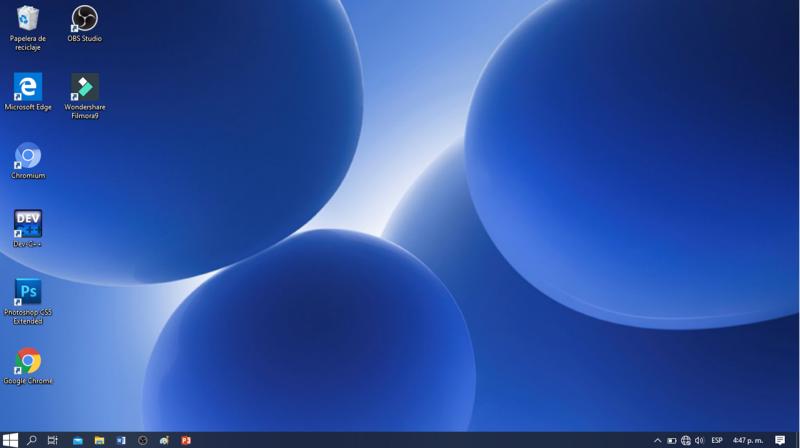Select the Chromium desktop icon
Viewport: 800px width, 448px height.
click(x=28, y=156)
